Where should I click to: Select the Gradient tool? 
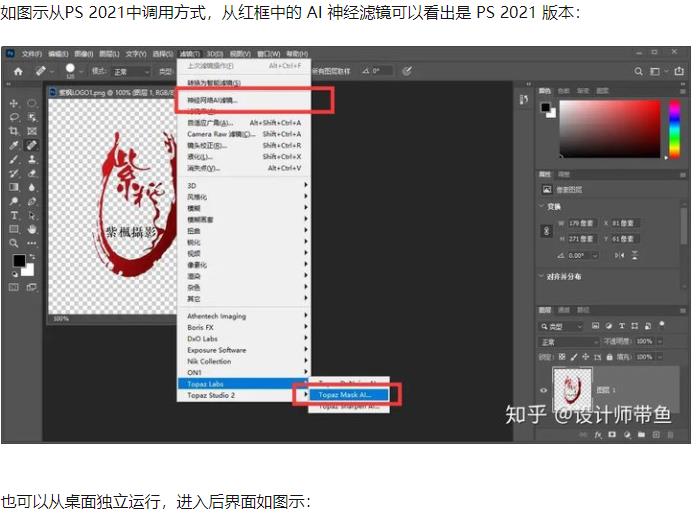[14, 187]
